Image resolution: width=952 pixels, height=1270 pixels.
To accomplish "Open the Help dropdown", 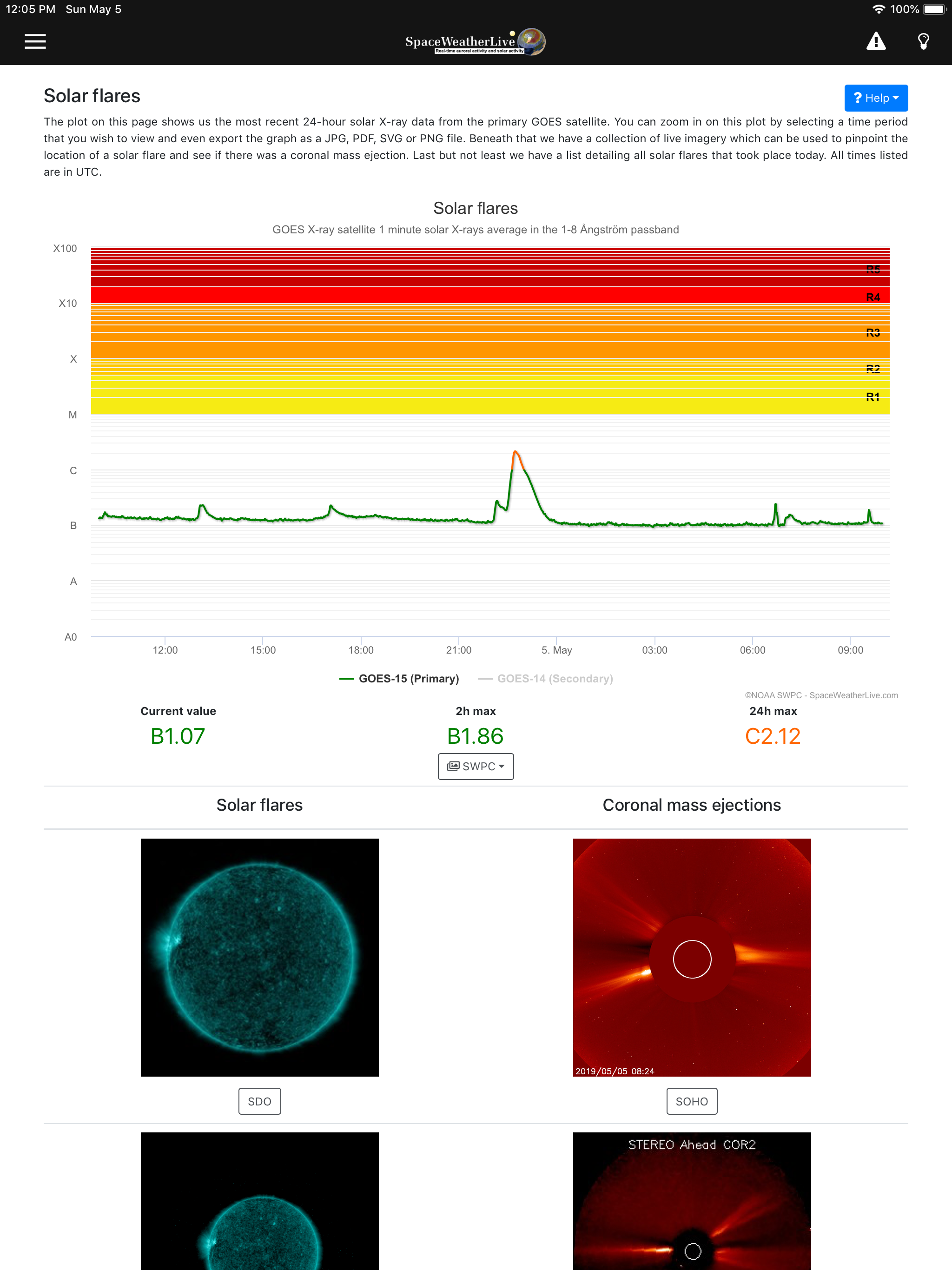I will [x=876, y=98].
